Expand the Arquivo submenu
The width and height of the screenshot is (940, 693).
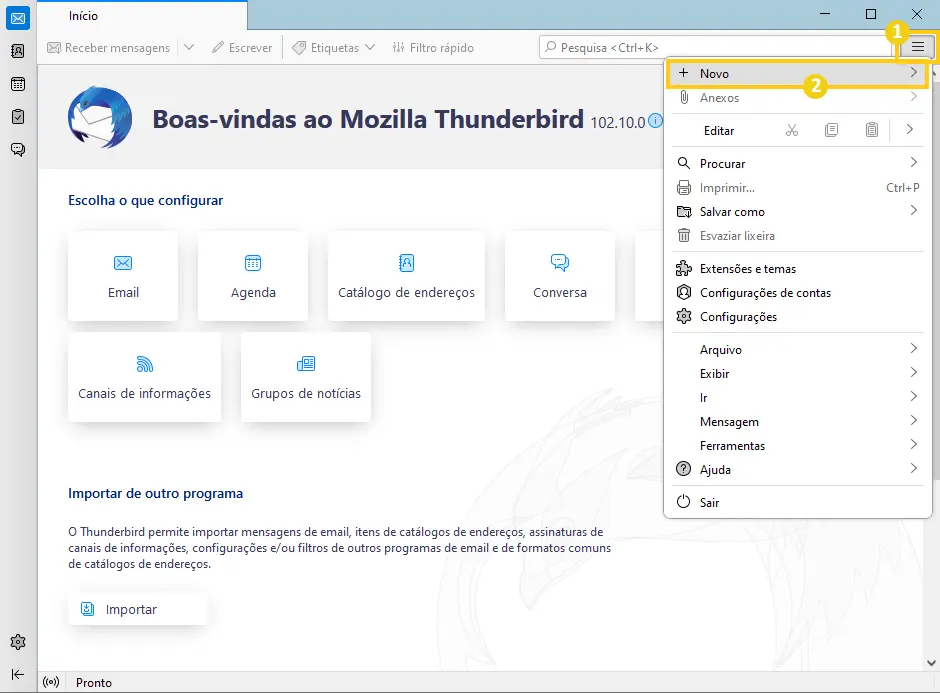click(797, 349)
